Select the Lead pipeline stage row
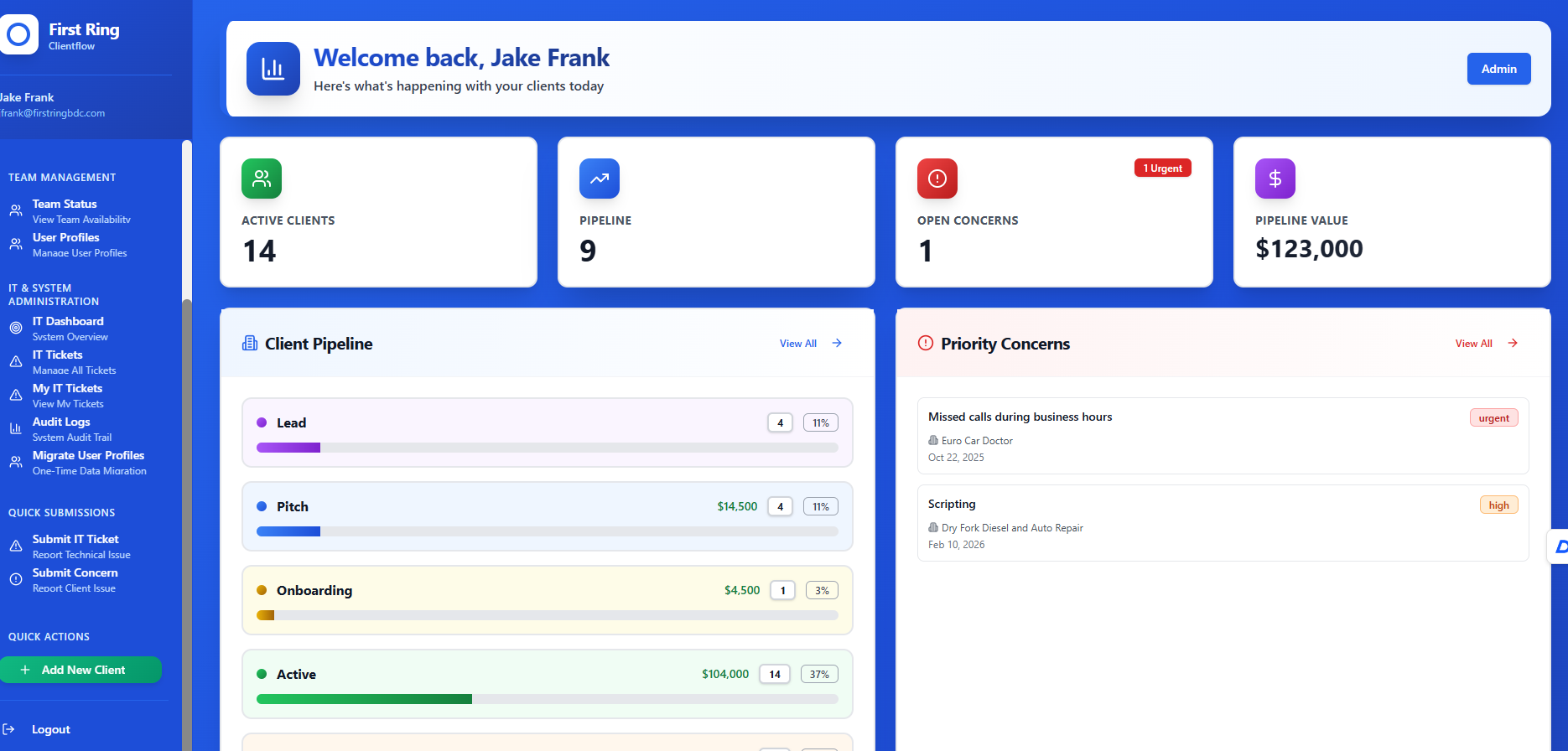Viewport: 1568px width, 751px height. (x=548, y=432)
